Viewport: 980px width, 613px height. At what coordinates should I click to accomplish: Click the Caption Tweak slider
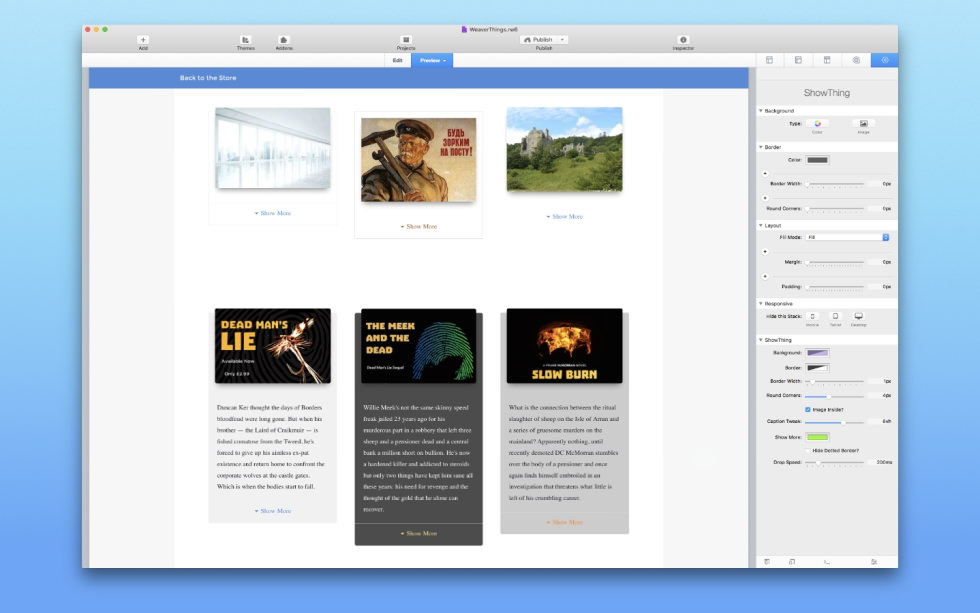834,422
